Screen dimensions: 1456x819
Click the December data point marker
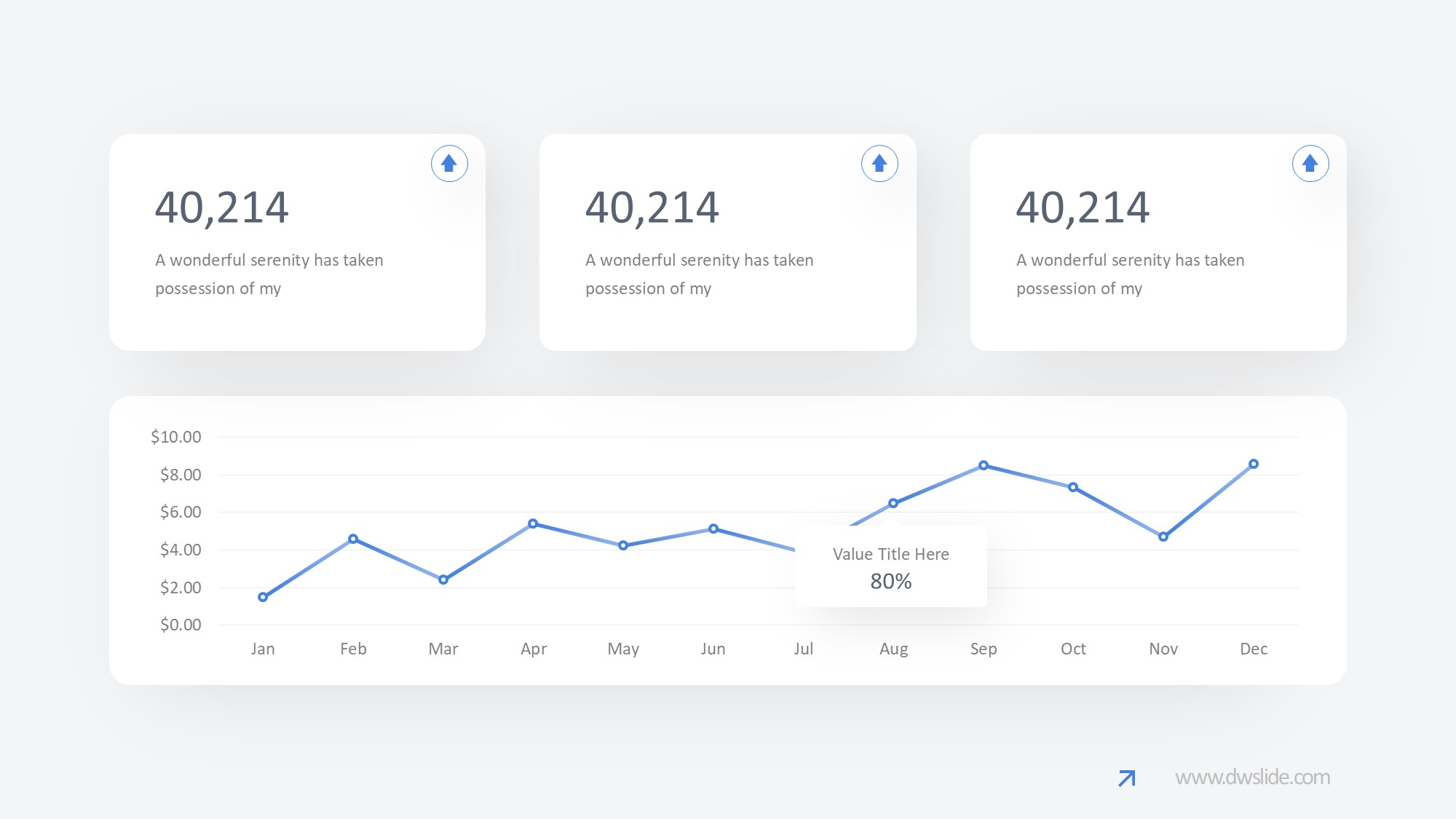[x=1254, y=464]
